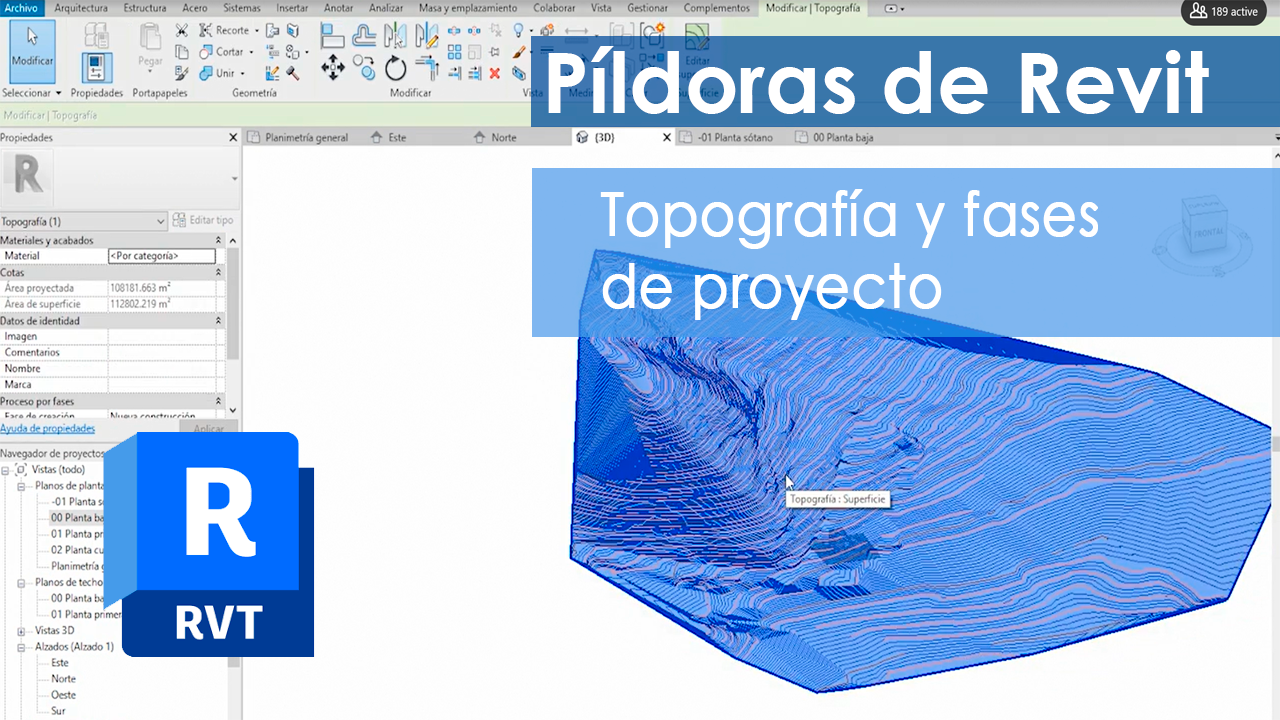Select the Align tool icon
1280x720 pixels.
tap(332, 35)
